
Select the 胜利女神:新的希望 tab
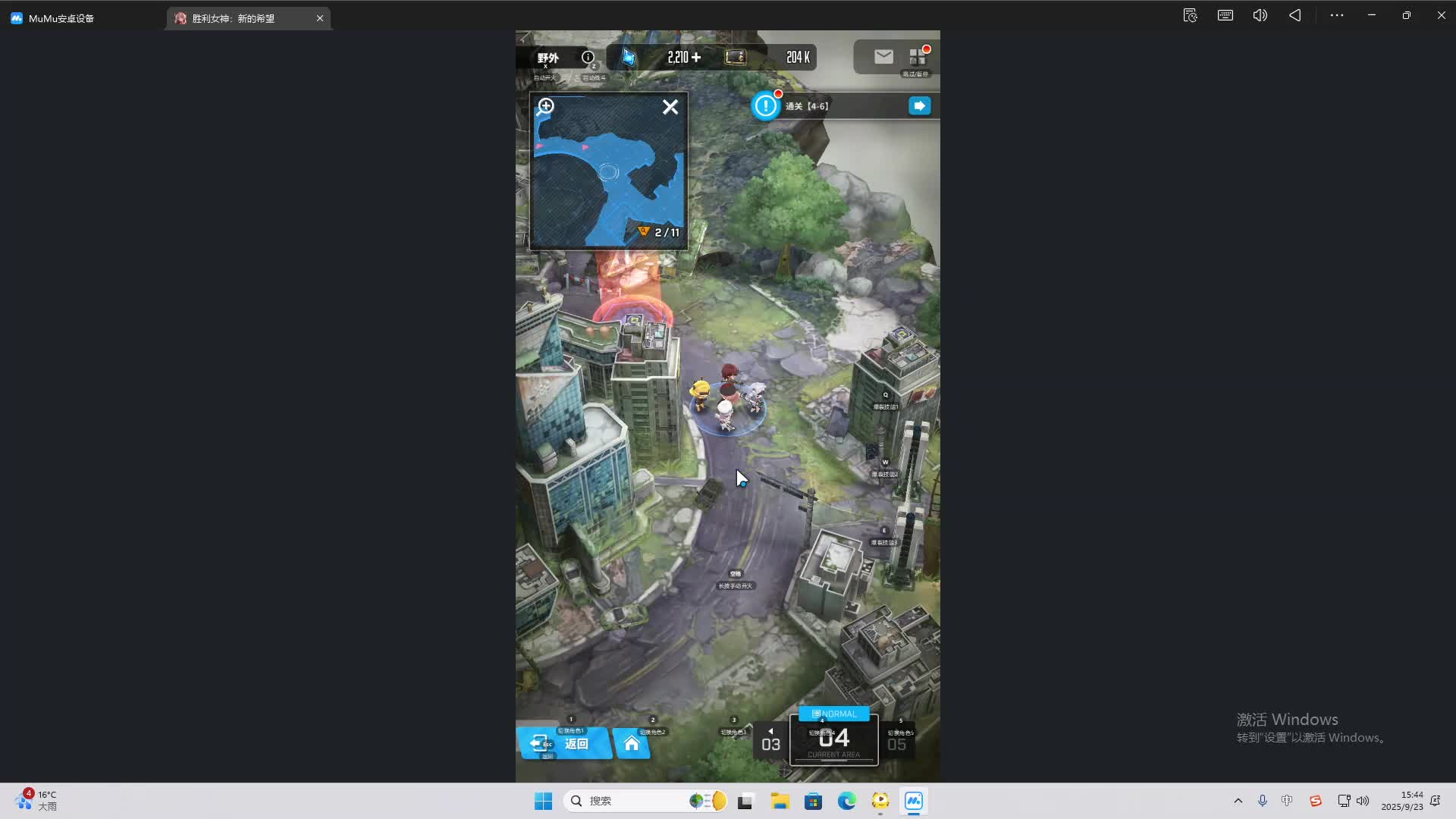tap(234, 18)
